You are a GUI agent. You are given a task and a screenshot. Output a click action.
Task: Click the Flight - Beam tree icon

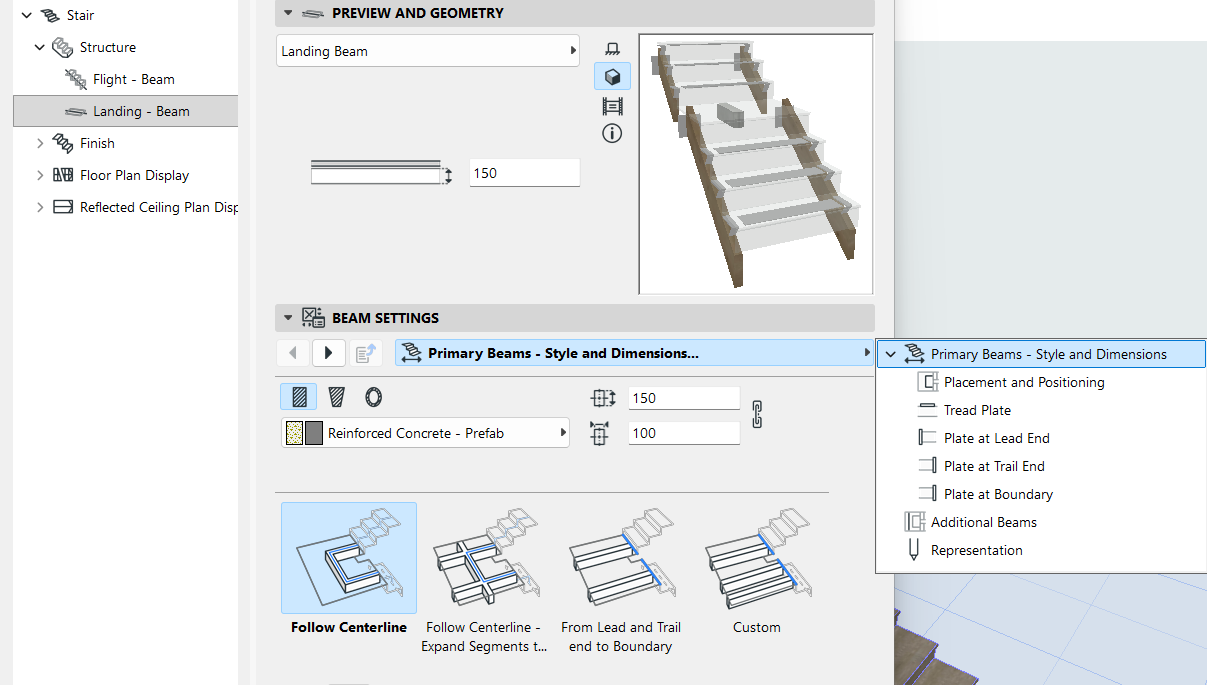[x=76, y=79]
